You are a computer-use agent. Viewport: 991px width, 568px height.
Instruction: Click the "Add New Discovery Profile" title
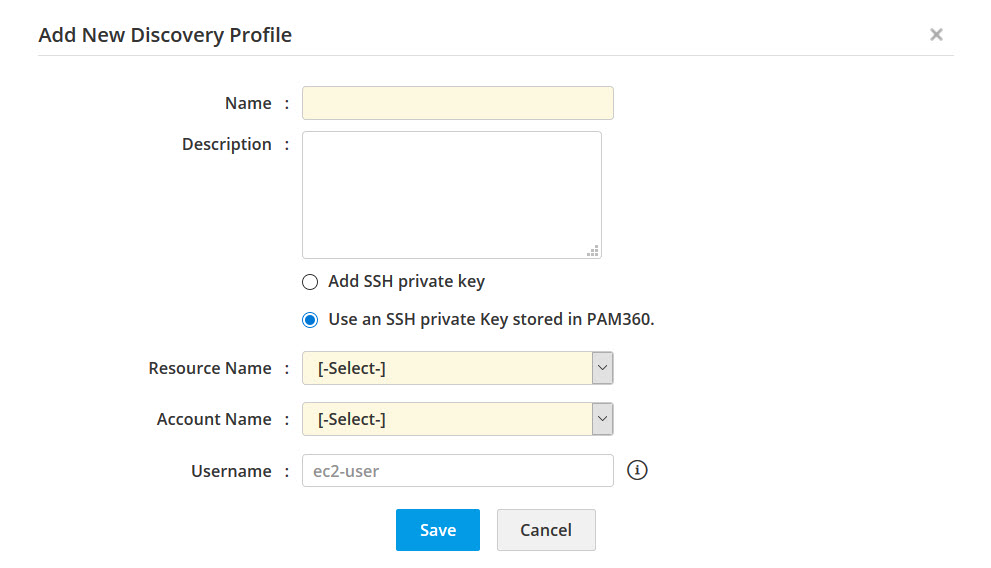[165, 35]
